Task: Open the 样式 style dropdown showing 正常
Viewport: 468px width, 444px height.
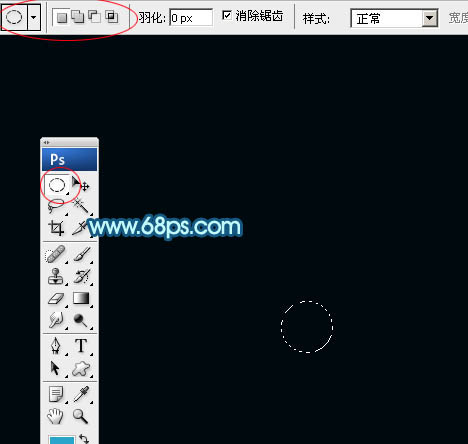Action: [394, 18]
